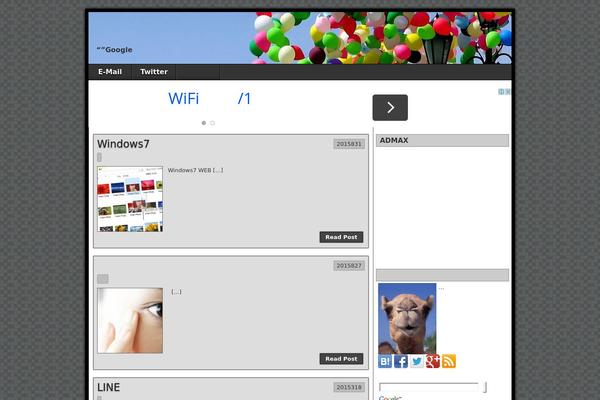Viewport: 600px width, 400px height.
Task: Select the first ad carousel dot
Action: tap(204, 123)
